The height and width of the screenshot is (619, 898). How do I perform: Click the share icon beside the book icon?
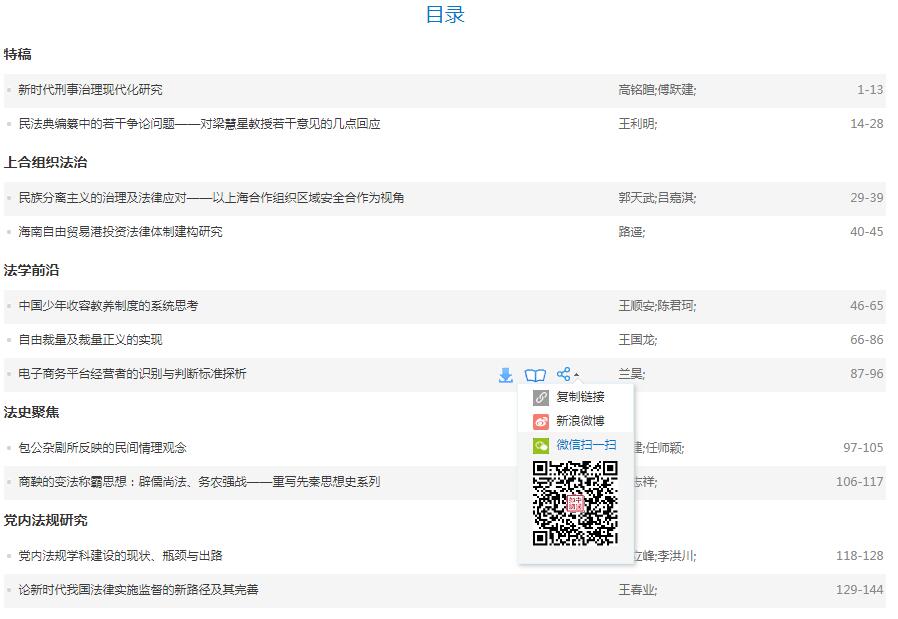564,374
